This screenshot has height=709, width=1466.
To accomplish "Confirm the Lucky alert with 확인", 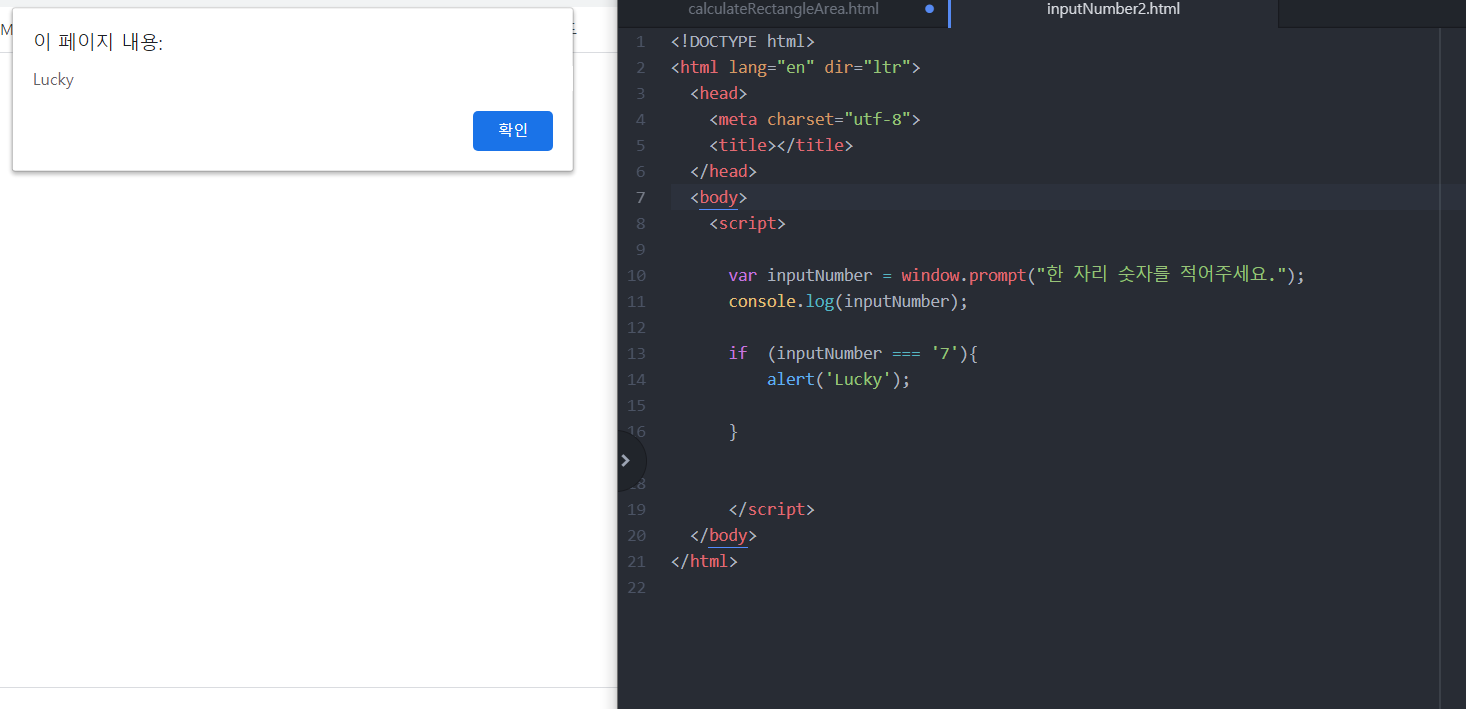I will pyautogui.click(x=512, y=131).
